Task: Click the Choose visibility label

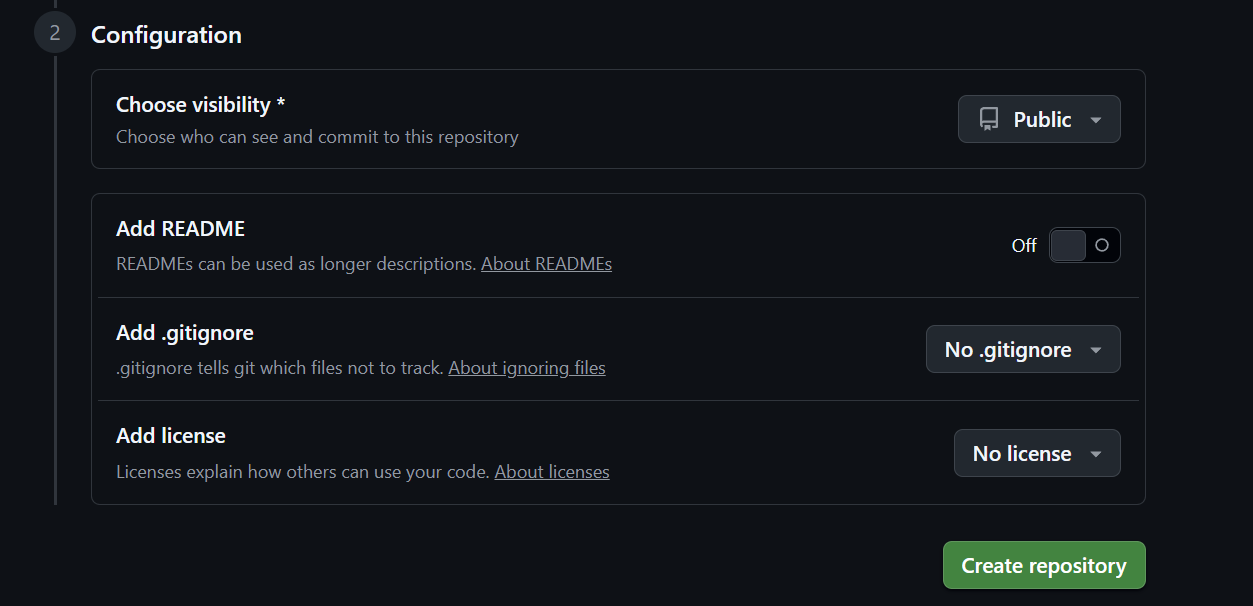Action: [193, 105]
